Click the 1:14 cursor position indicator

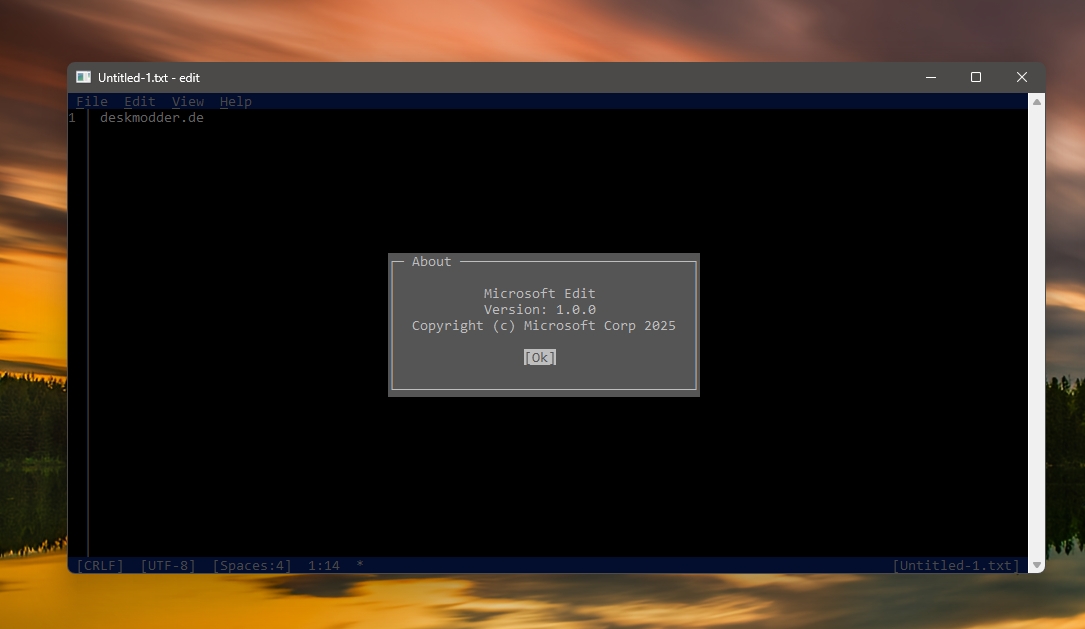(324, 565)
